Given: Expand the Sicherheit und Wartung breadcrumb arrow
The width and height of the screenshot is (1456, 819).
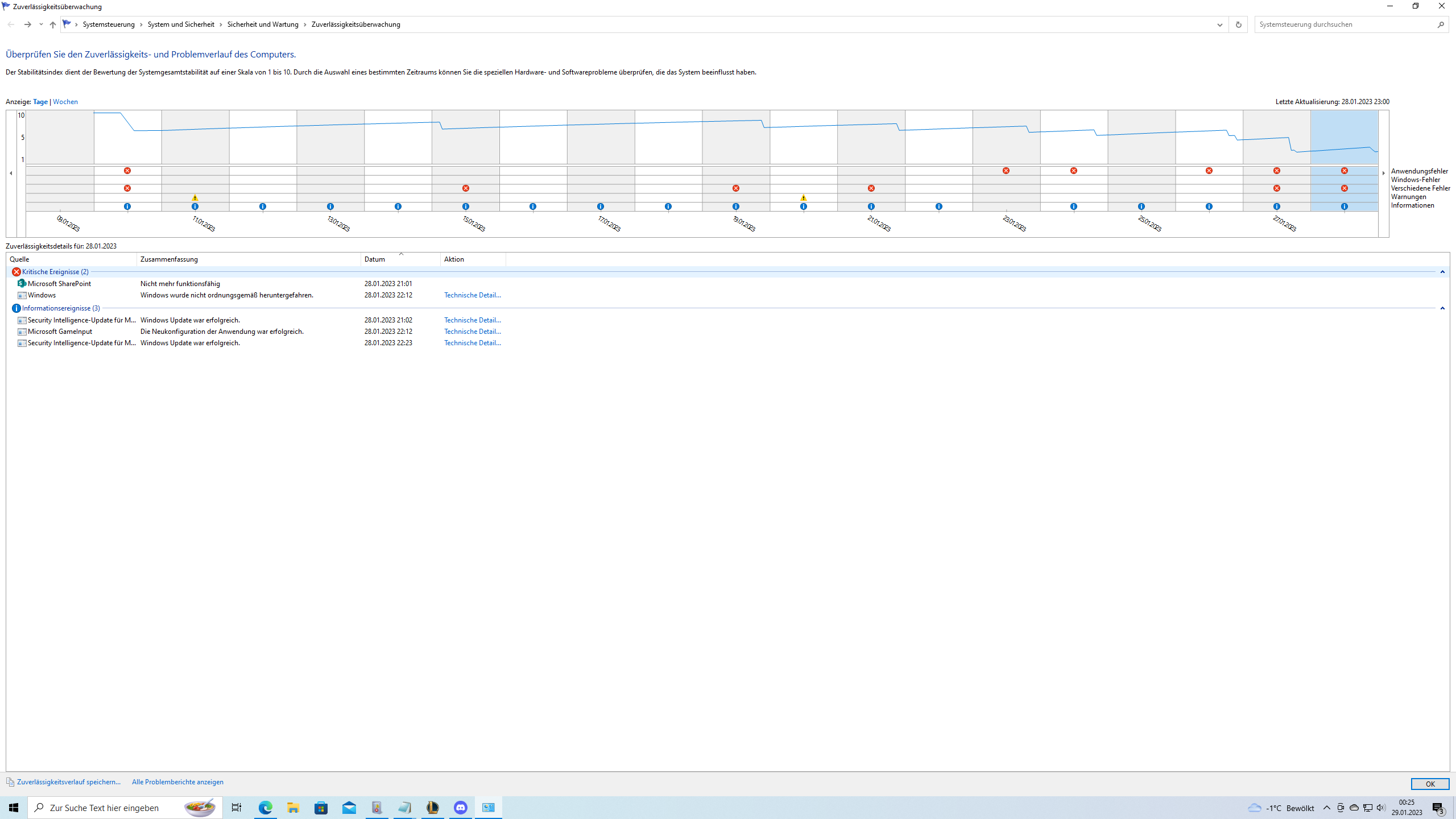Looking at the screenshot, I should [305, 24].
